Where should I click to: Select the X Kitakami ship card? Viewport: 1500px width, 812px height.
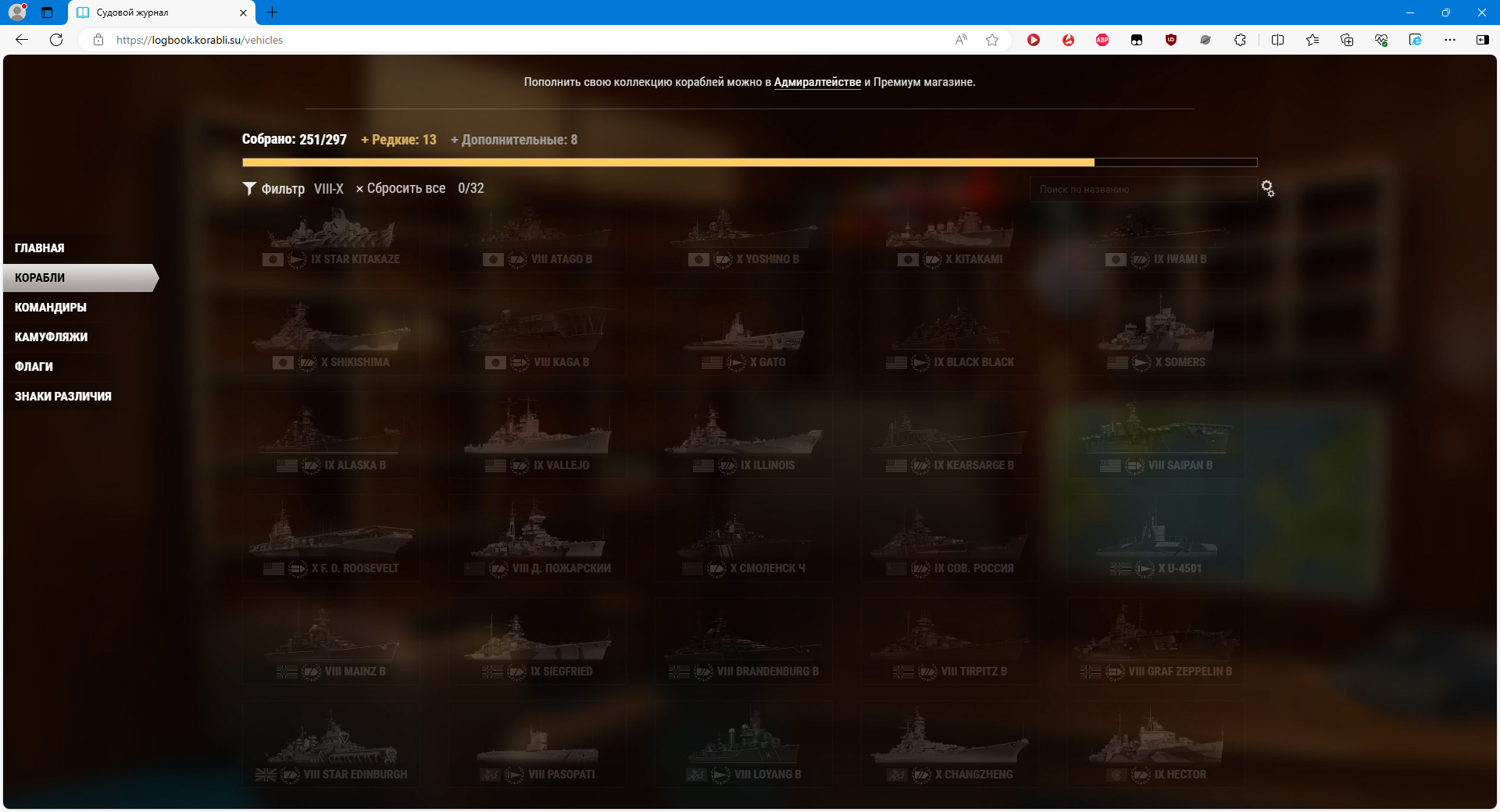950,238
